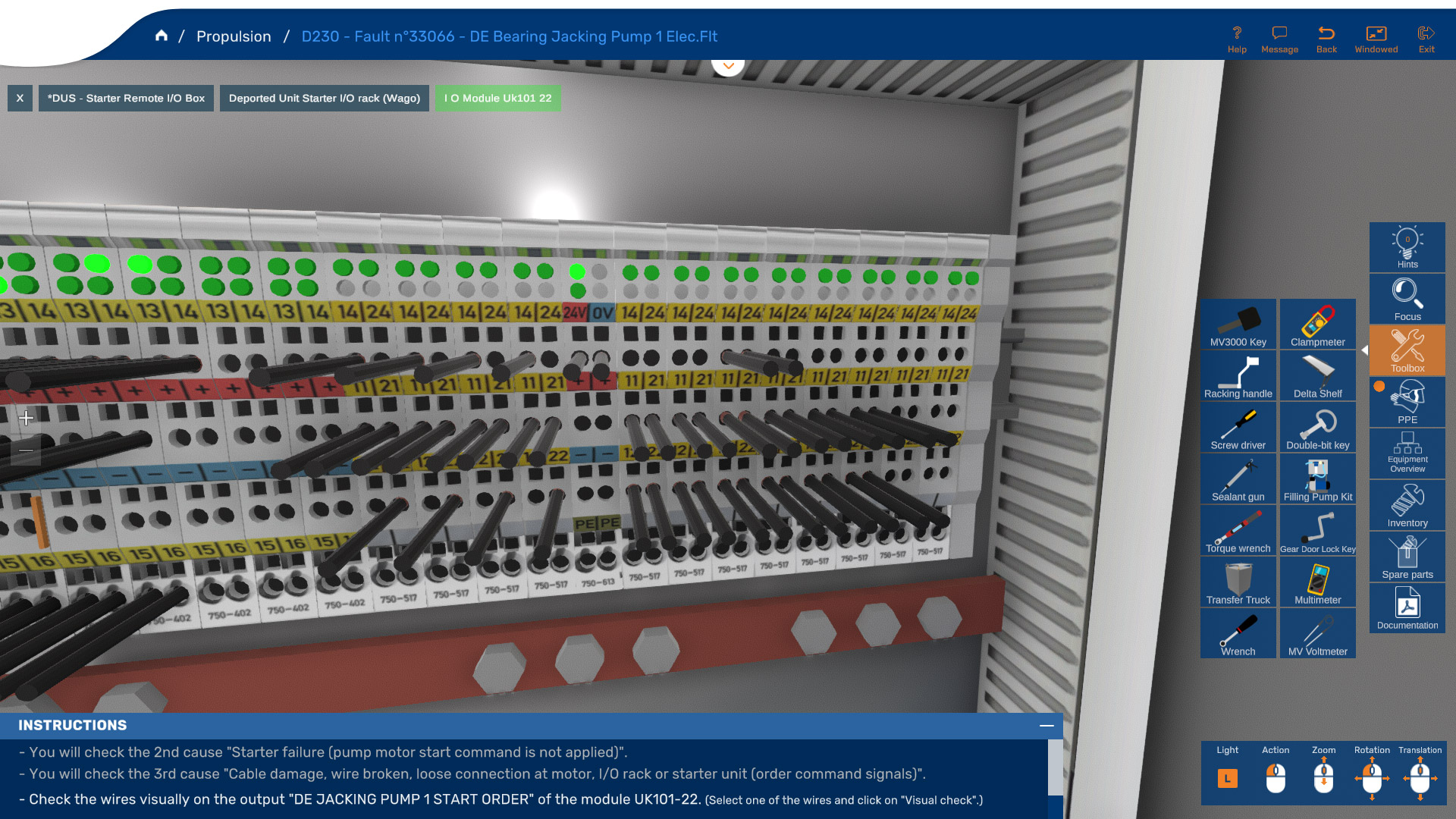
Task: Select the Multimeter from the toolbox
Action: 1317,582
